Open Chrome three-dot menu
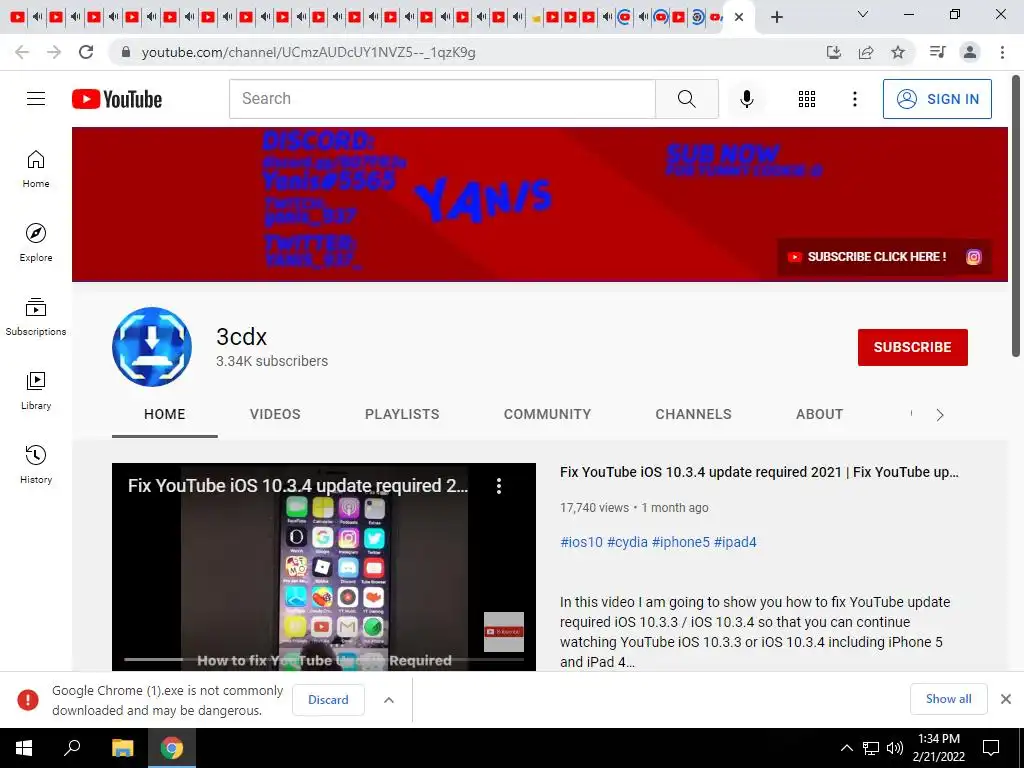Screen dimensions: 1024x768 [1002, 52]
